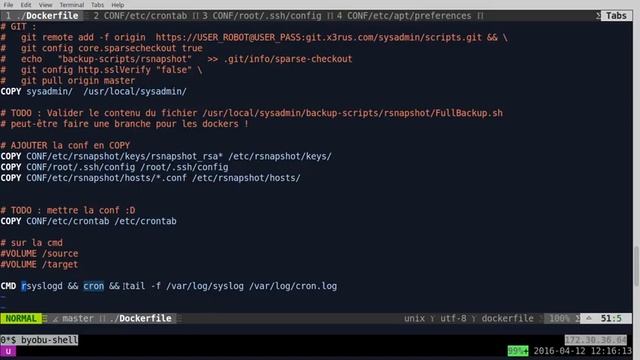
Task: Click the AJOUTER la conf en COPY comment
Action: point(65,145)
